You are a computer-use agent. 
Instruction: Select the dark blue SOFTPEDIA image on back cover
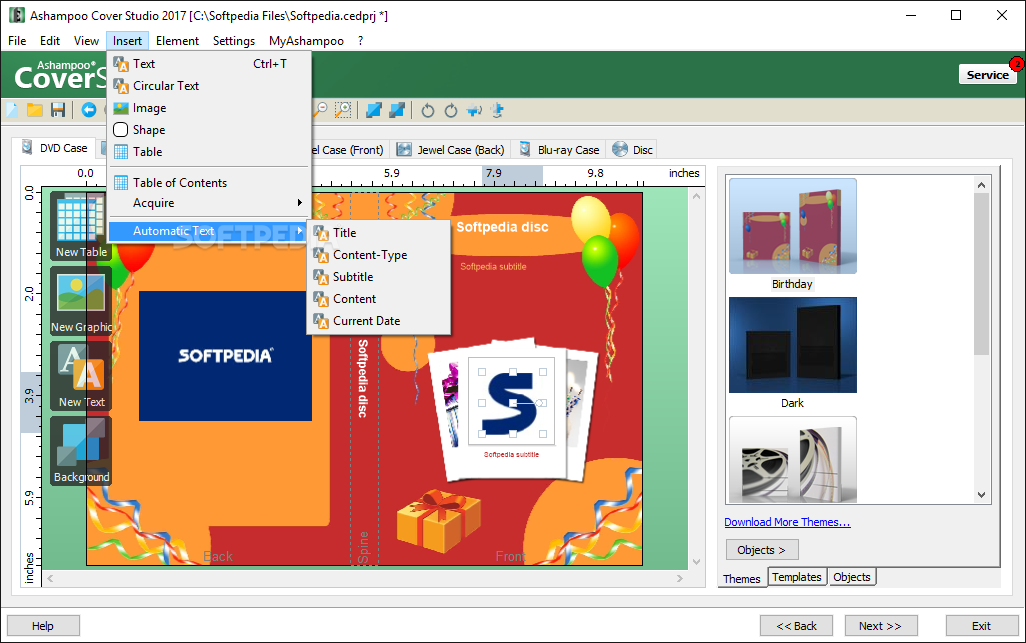coord(225,356)
